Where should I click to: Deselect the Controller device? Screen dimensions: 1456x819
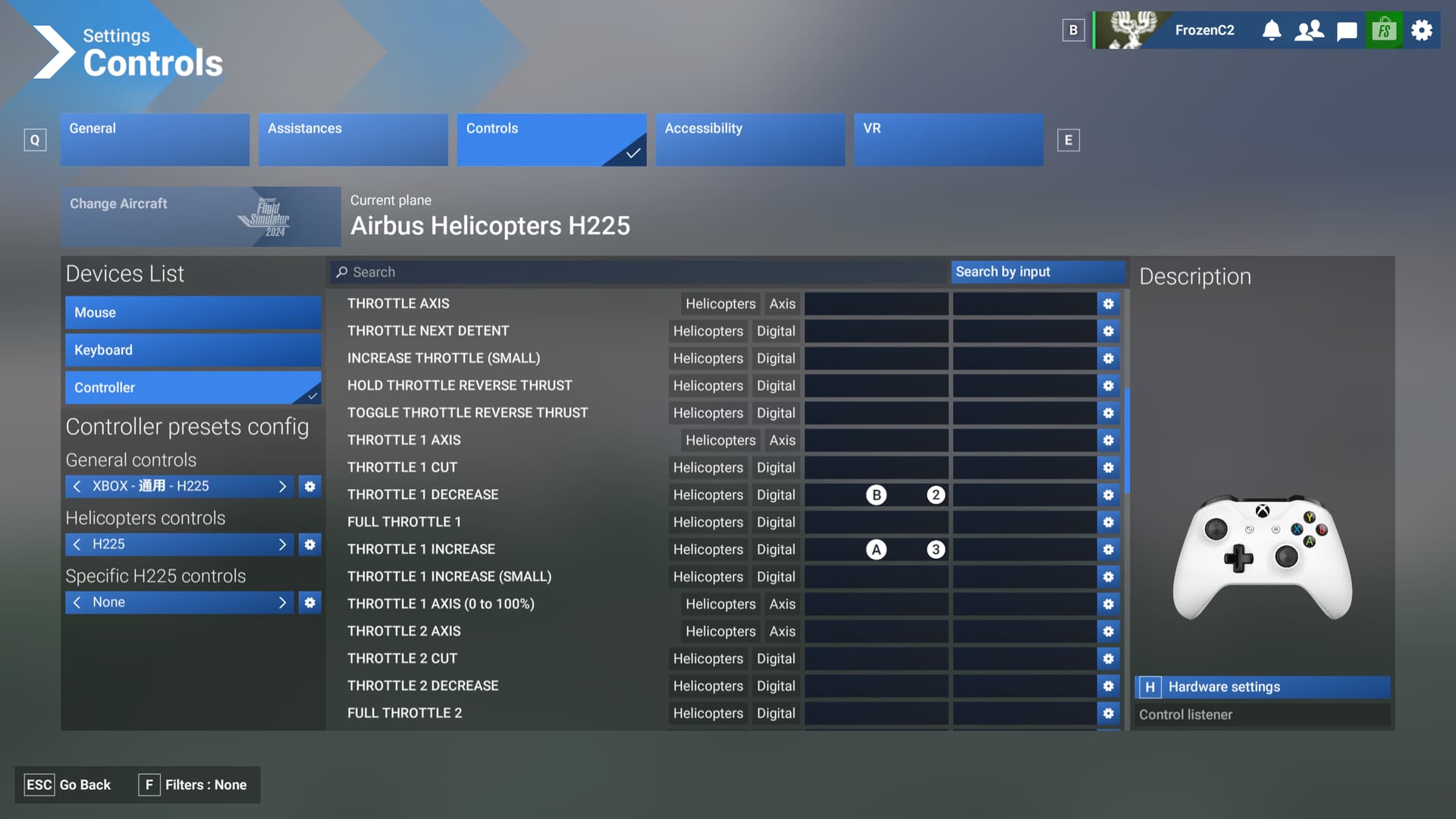[193, 388]
